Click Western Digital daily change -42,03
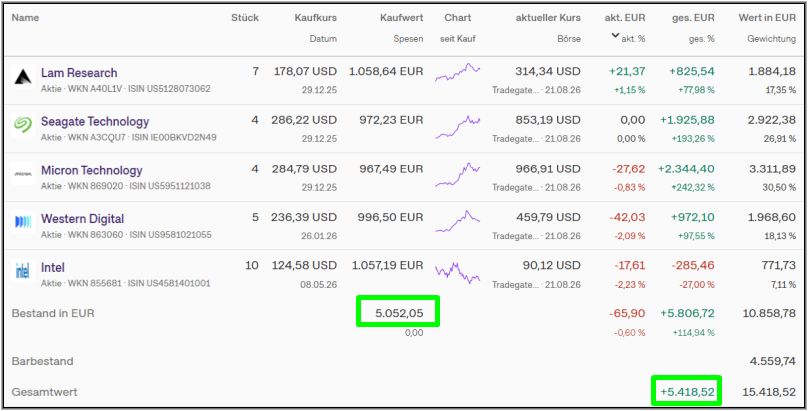The height and width of the screenshot is (411, 808). [x=627, y=217]
